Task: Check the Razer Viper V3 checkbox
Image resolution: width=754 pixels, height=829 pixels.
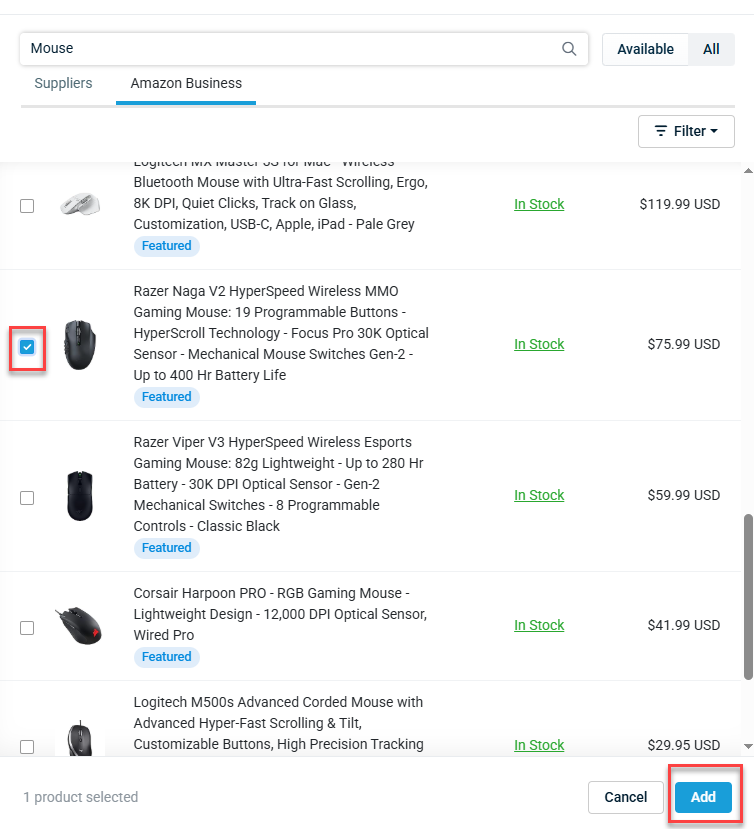Action: point(27,498)
